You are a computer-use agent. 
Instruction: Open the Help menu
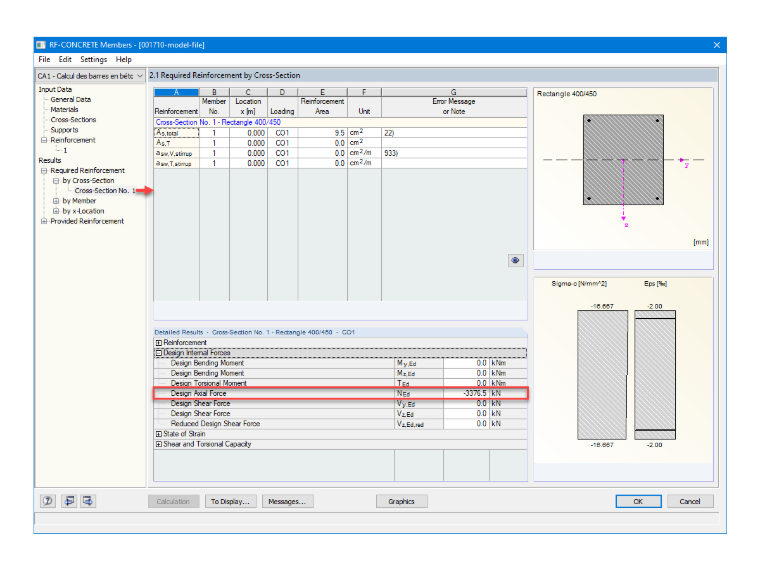click(124, 59)
